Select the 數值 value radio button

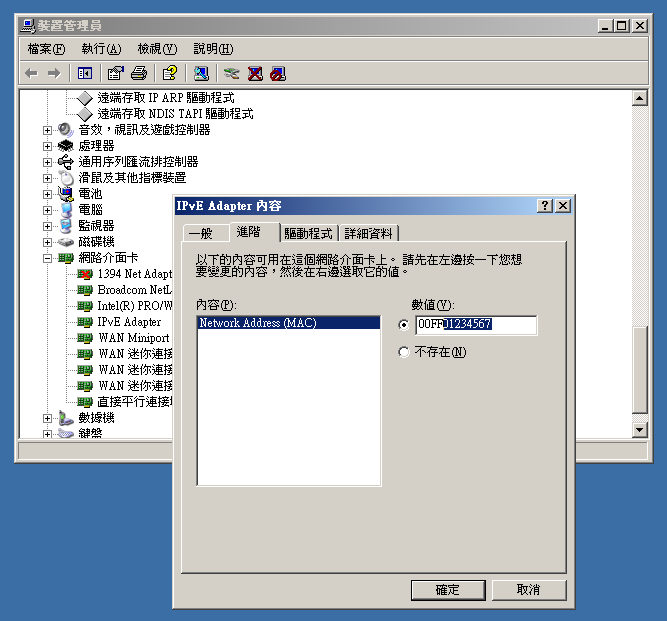[x=404, y=325]
